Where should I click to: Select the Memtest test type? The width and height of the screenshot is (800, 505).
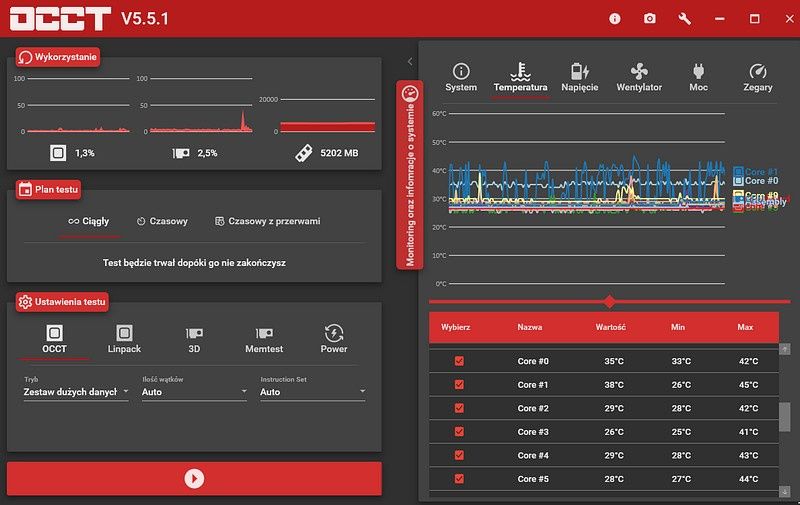(264, 339)
